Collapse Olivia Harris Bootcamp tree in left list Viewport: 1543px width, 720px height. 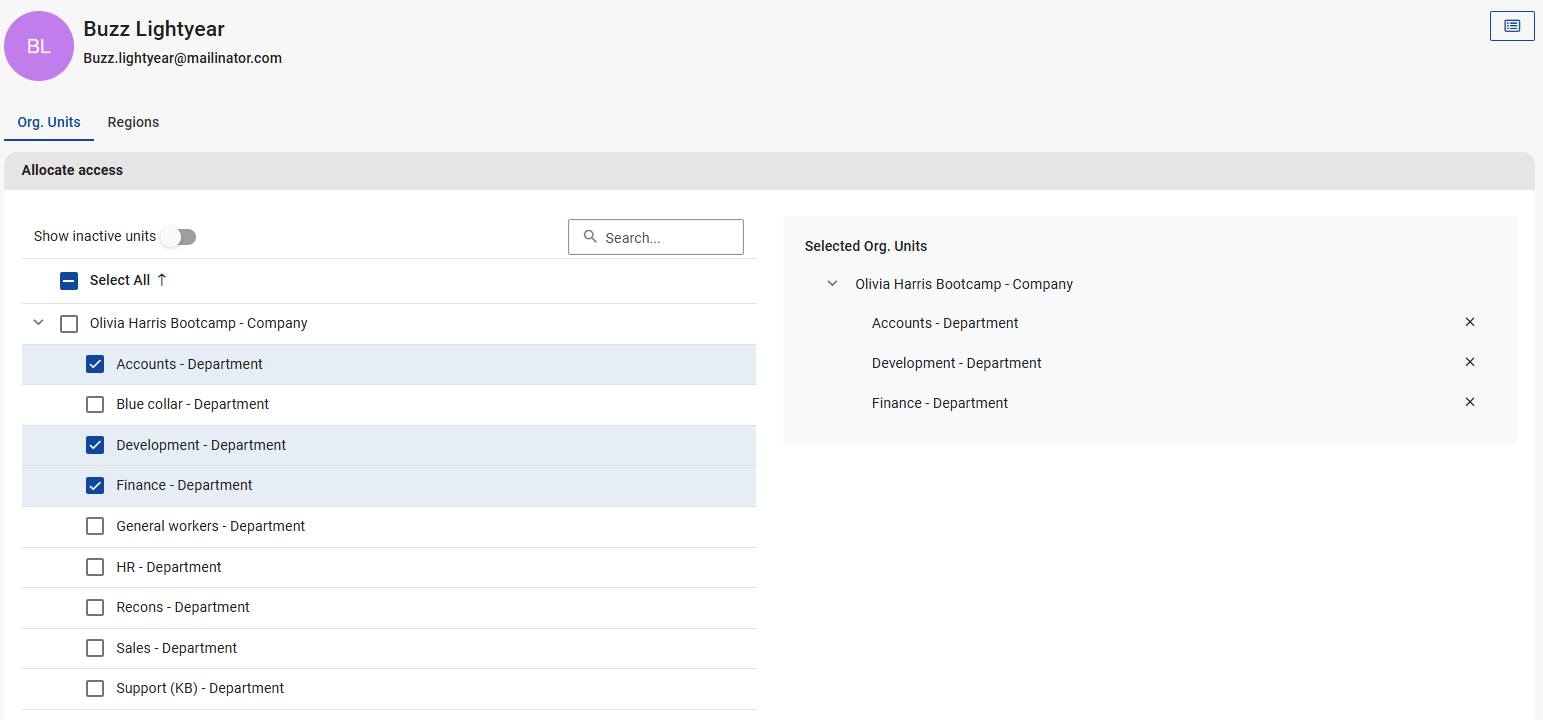[39, 323]
